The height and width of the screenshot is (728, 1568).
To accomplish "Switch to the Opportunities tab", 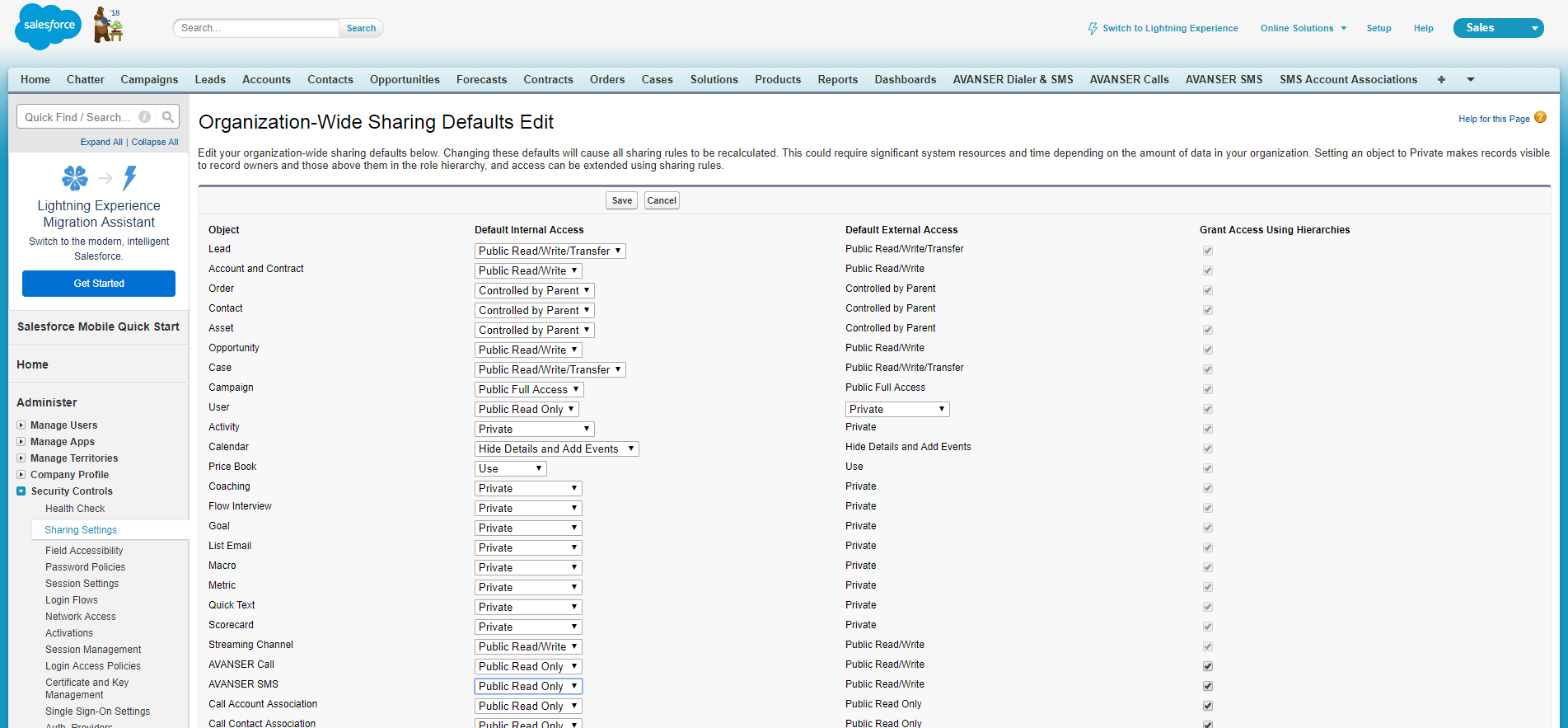I will coord(405,80).
